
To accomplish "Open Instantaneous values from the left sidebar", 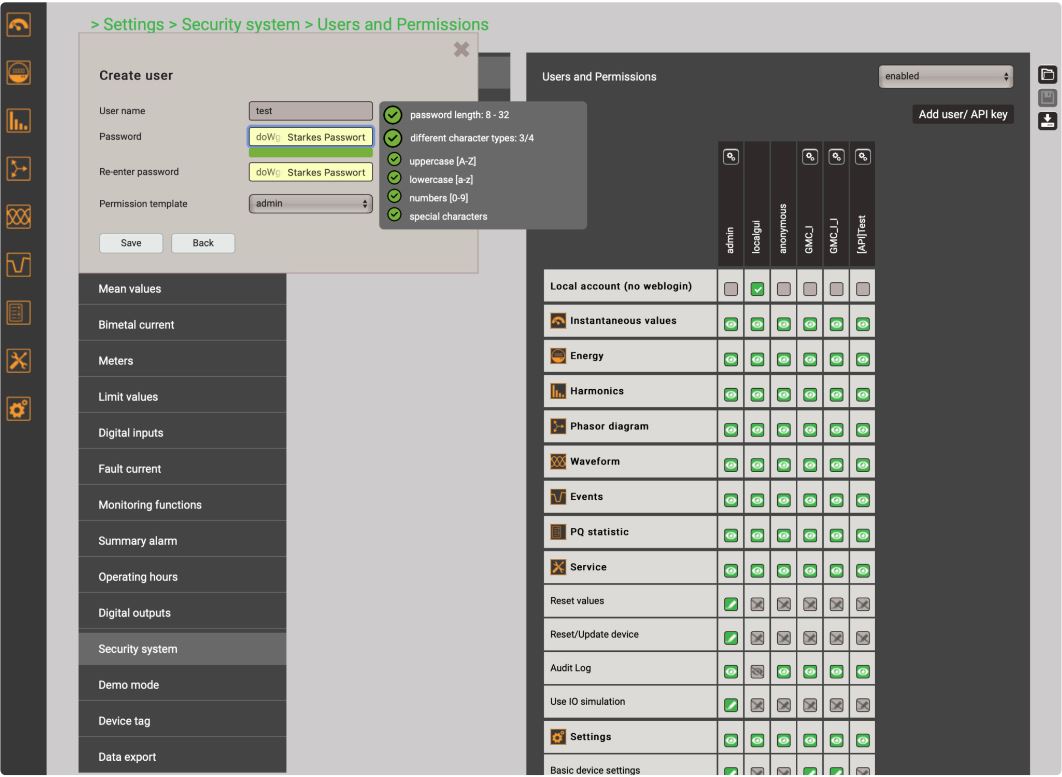I will click(x=18, y=25).
